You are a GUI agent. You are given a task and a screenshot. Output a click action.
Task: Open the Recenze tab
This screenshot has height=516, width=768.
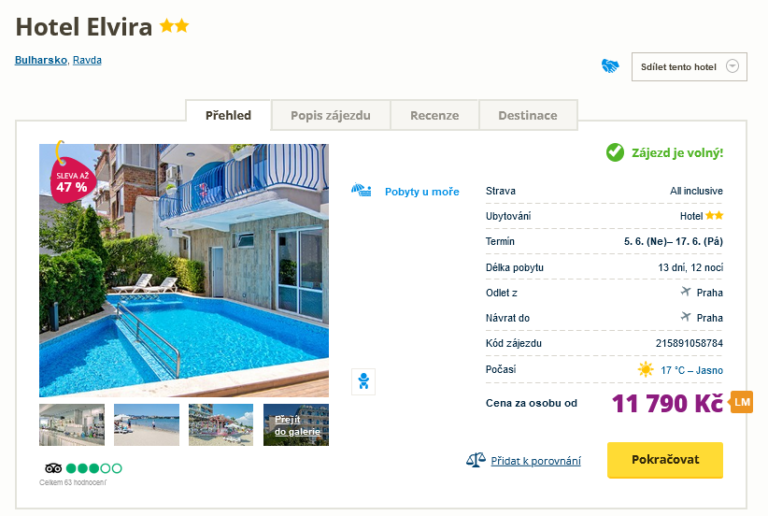tap(434, 116)
